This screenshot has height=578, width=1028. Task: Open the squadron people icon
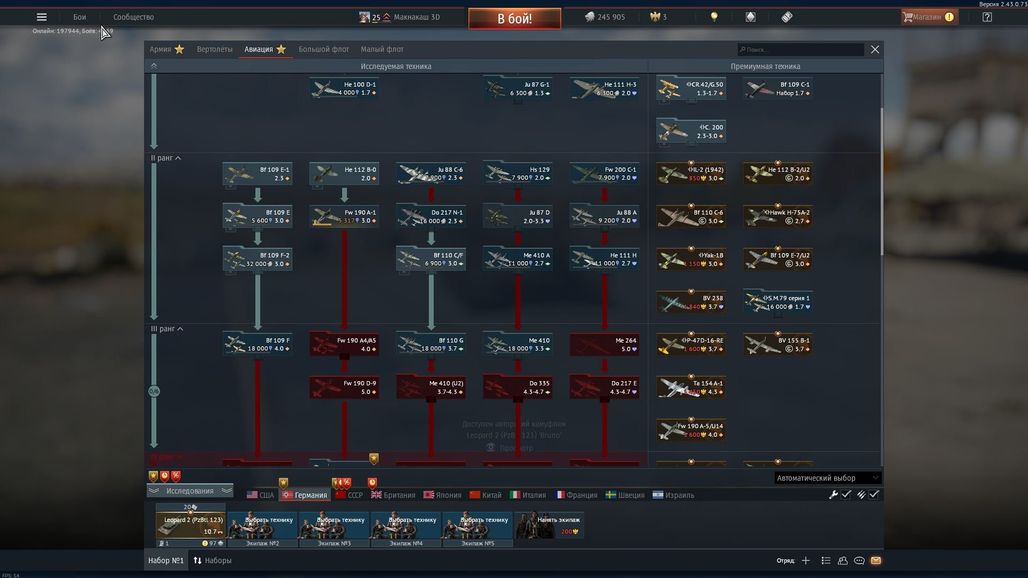pos(842,560)
